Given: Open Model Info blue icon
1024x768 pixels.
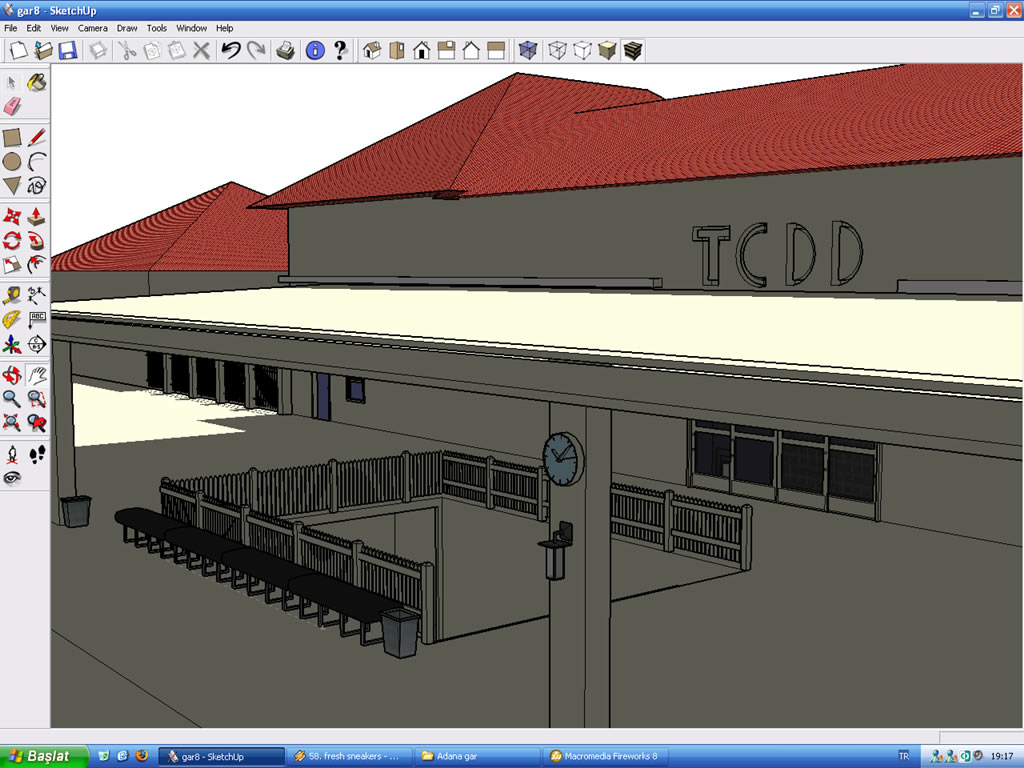Looking at the screenshot, I should point(315,50).
